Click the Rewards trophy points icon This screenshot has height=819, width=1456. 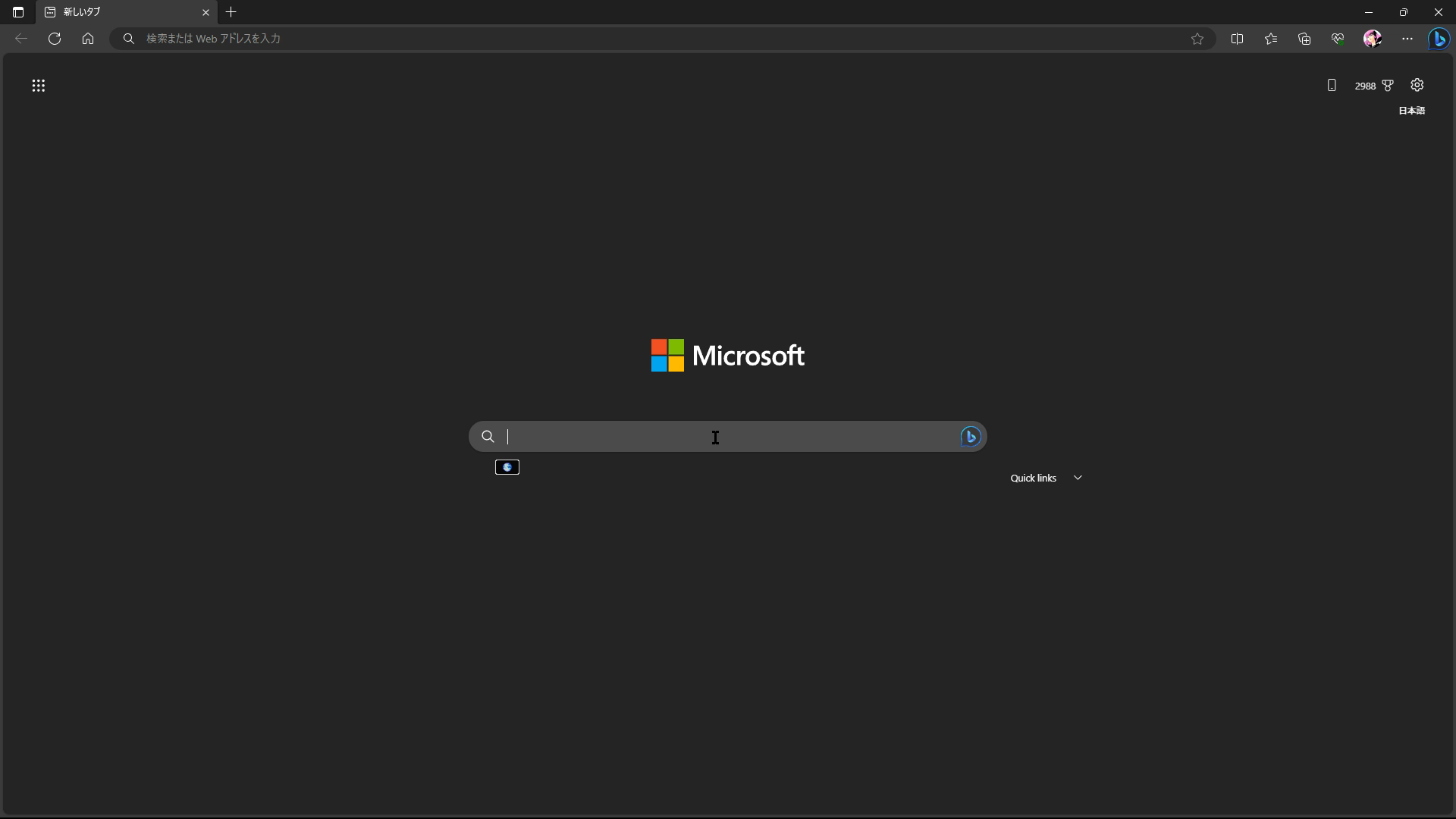coord(1387,86)
